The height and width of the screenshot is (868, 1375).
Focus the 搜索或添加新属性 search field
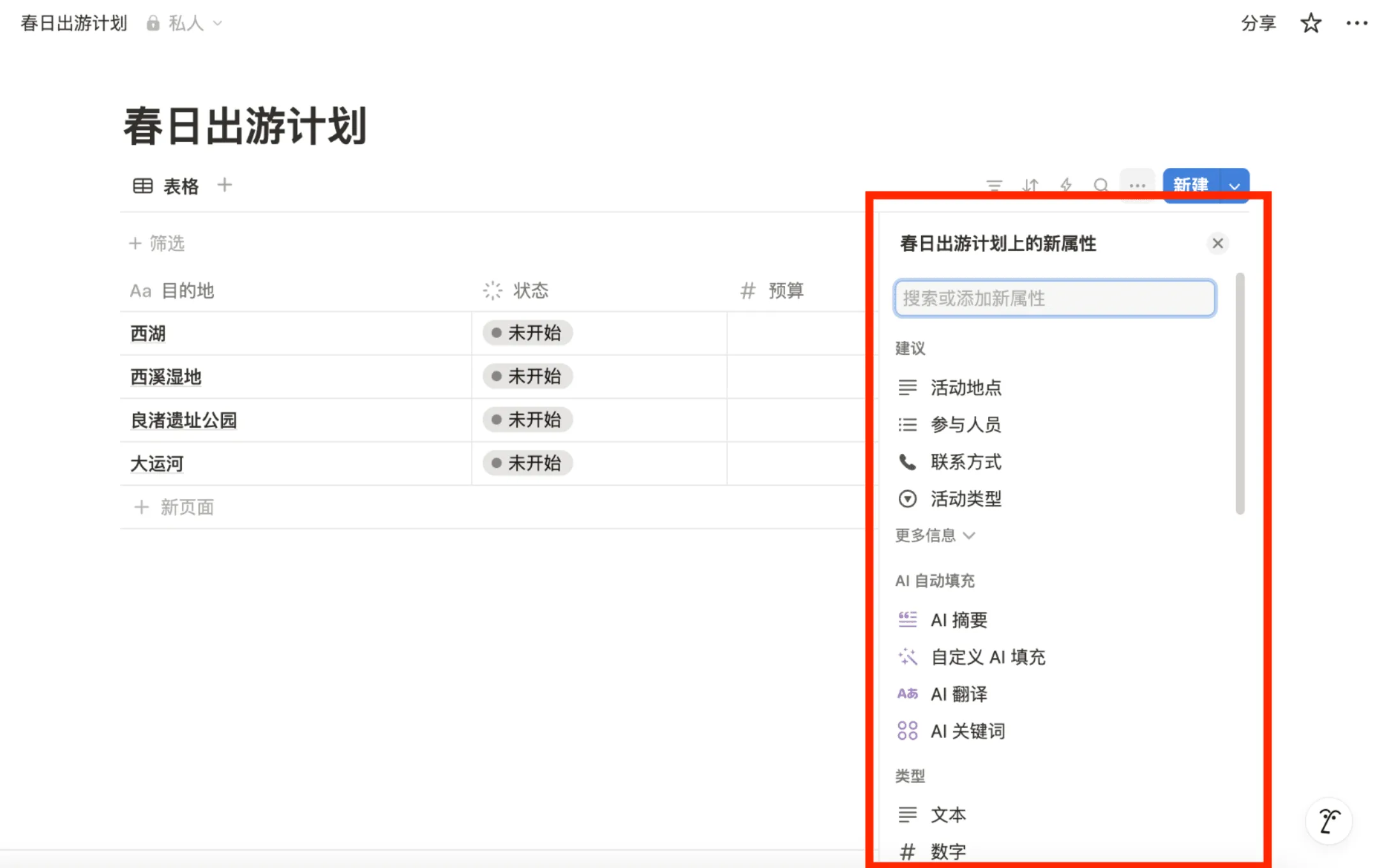tap(1055, 298)
